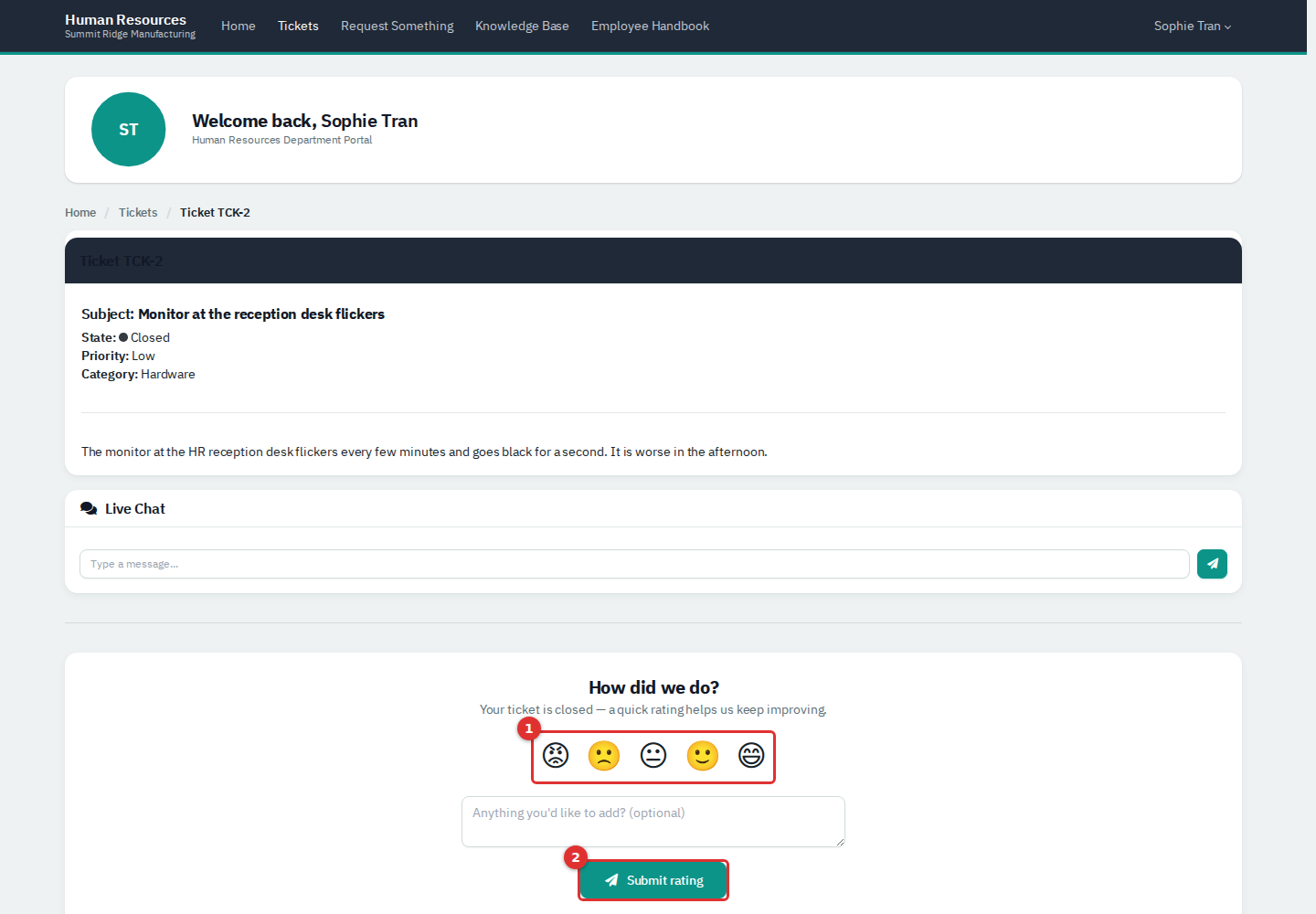Click the subject 'Monitor at the reception desk flickers'

coord(261,314)
